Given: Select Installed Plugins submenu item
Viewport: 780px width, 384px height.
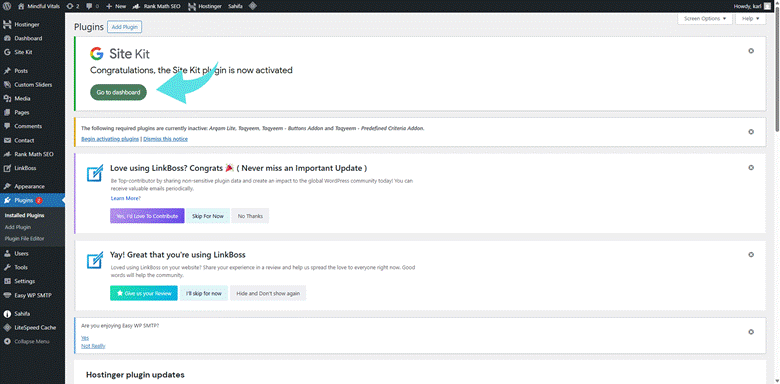Looking at the screenshot, I should tap(24, 215).
